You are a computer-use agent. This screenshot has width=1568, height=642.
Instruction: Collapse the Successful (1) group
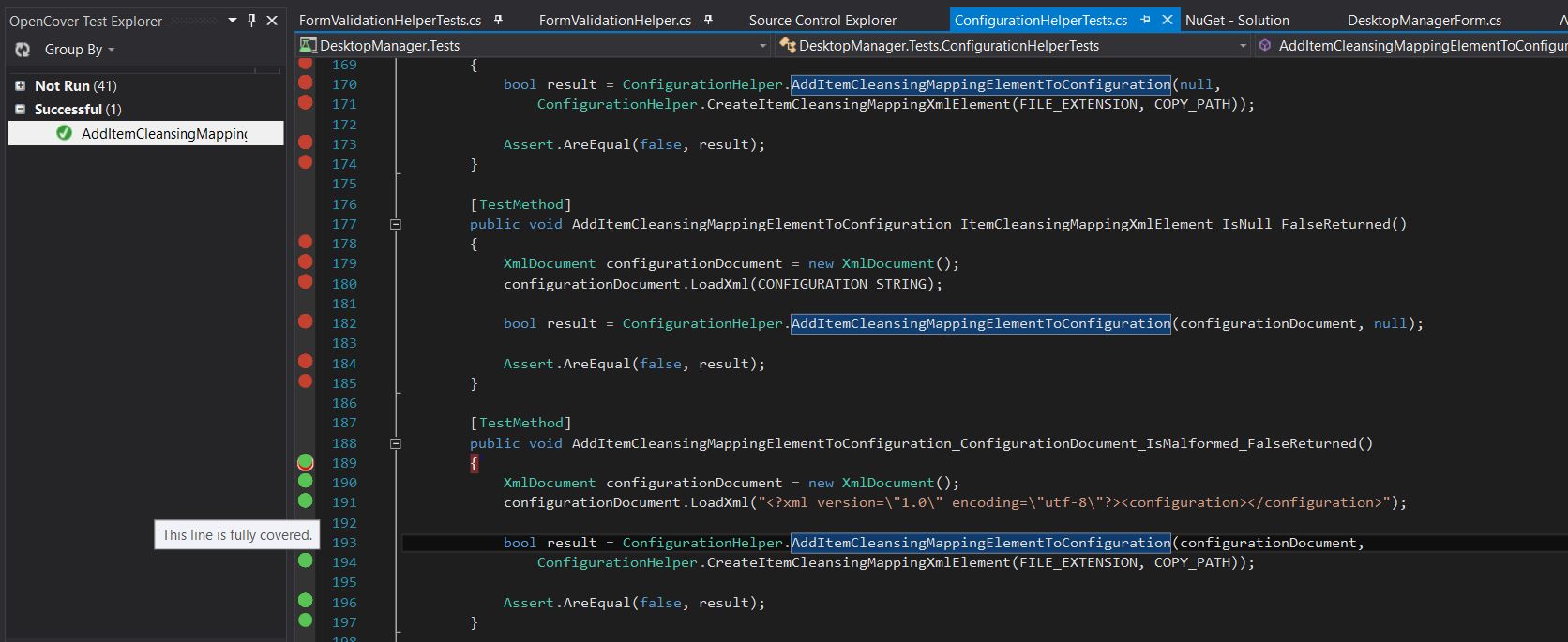coord(20,110)
